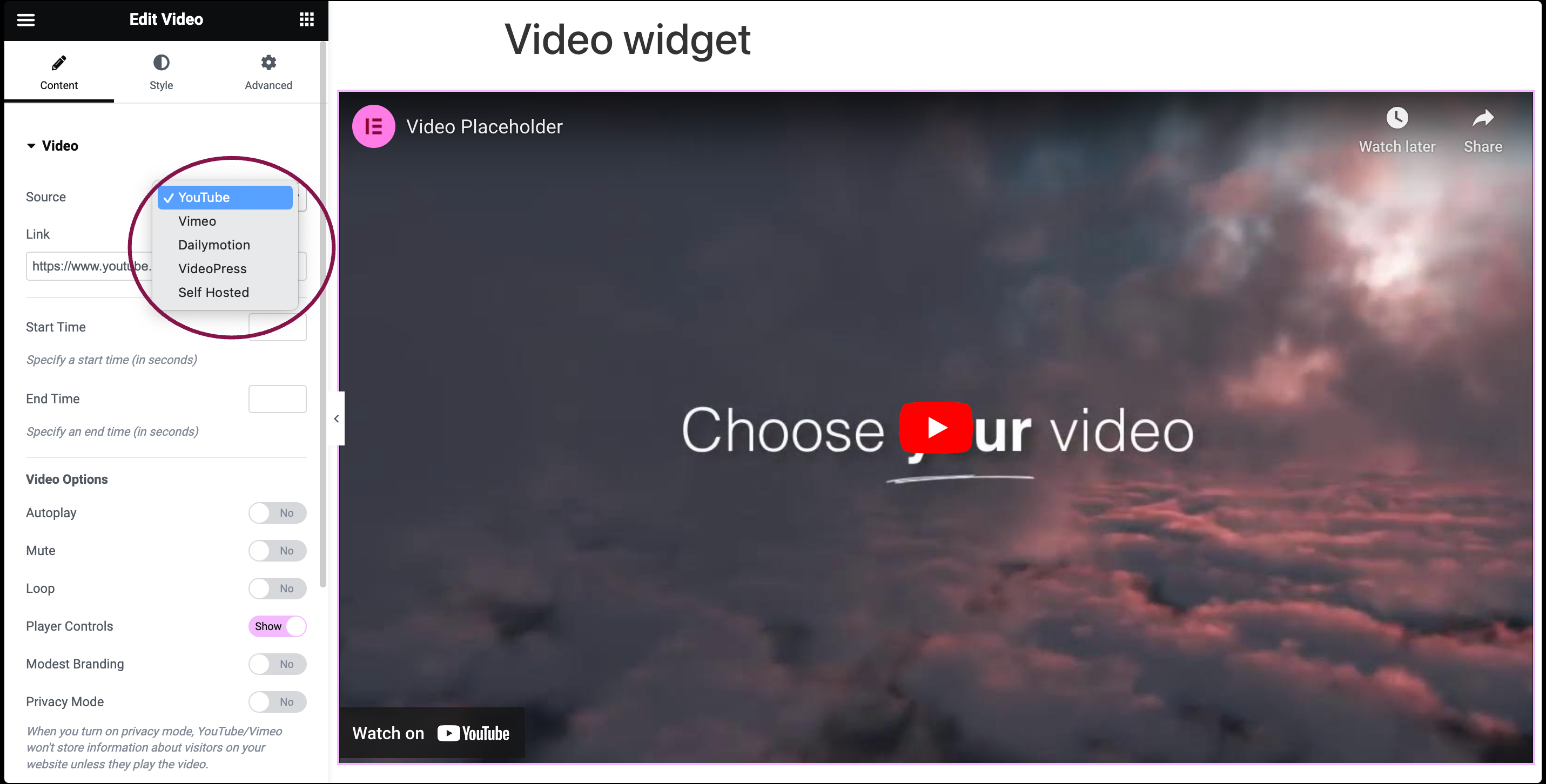Viewport: 1546px width, 784px height.
Task: Click the Start Time input field
Action: (x=278, y=326)
